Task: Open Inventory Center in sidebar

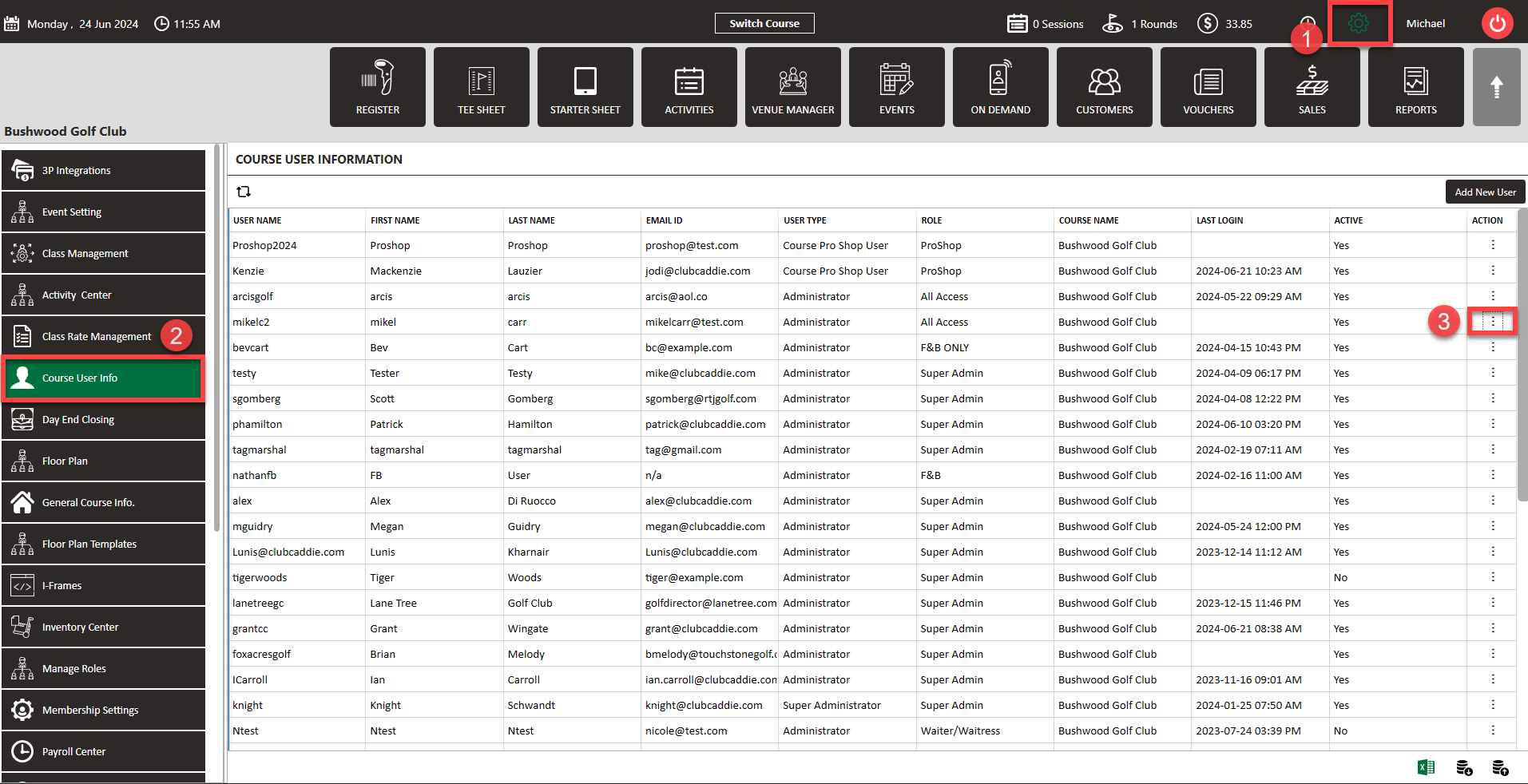Action: click(x=104, y=627)
